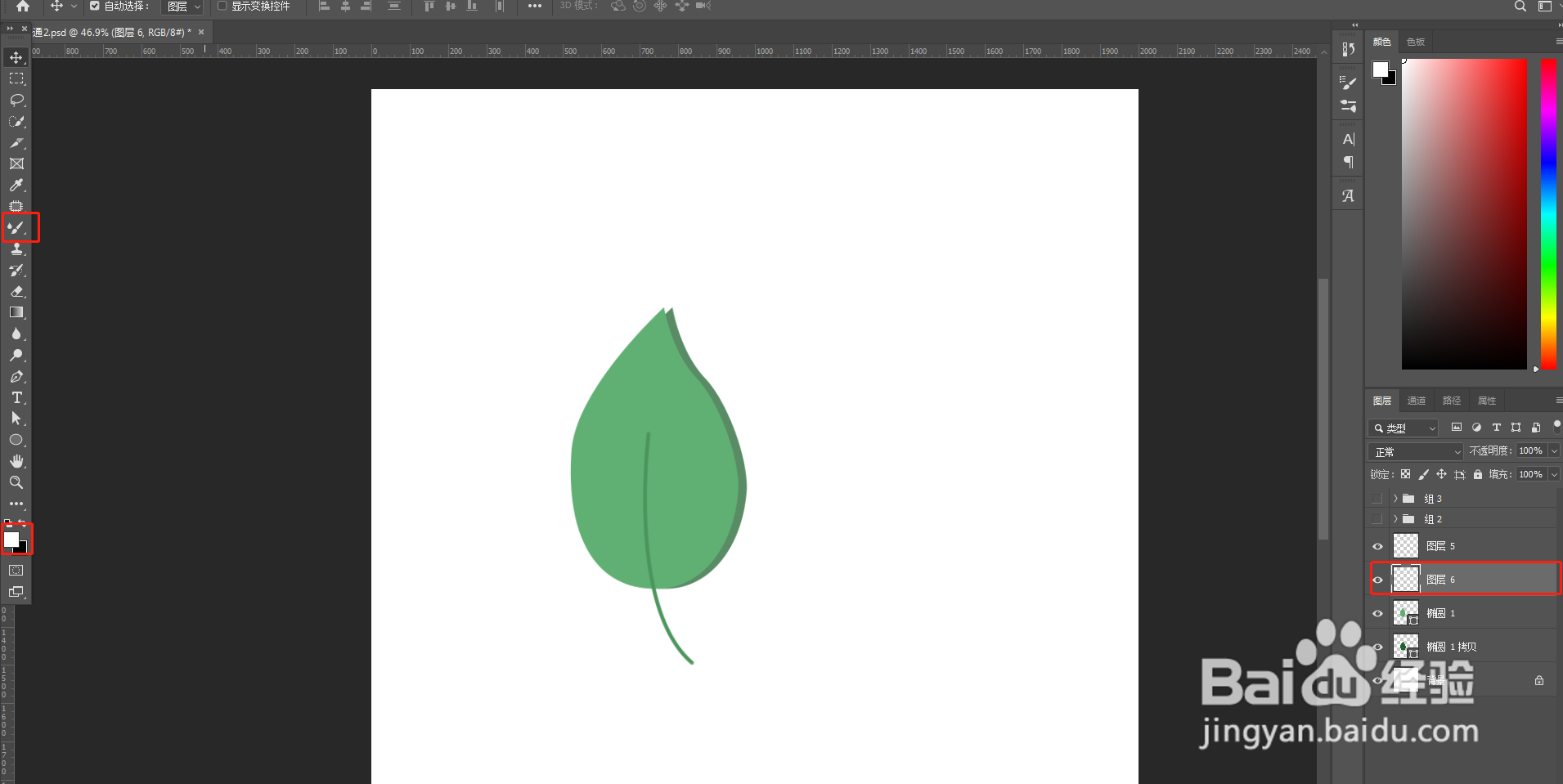Hide layer 图层 6
This screenshot has height=784, width=1563.
click(x=1378, y=580)
